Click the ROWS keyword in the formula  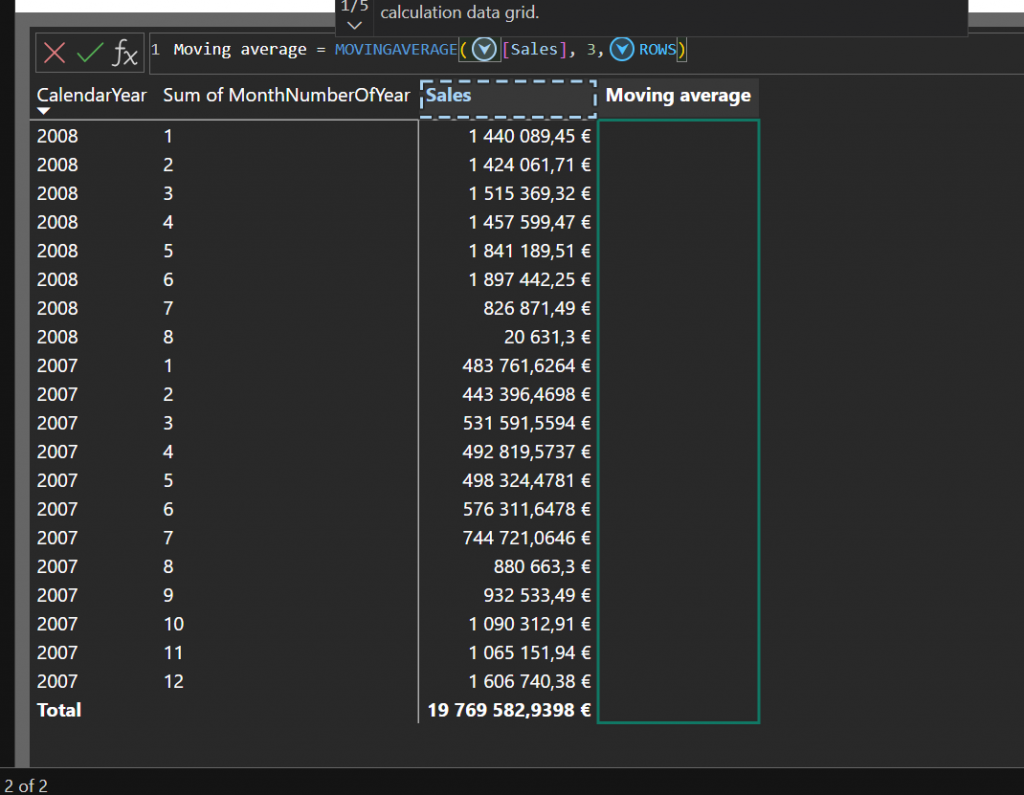coord(657,49)
